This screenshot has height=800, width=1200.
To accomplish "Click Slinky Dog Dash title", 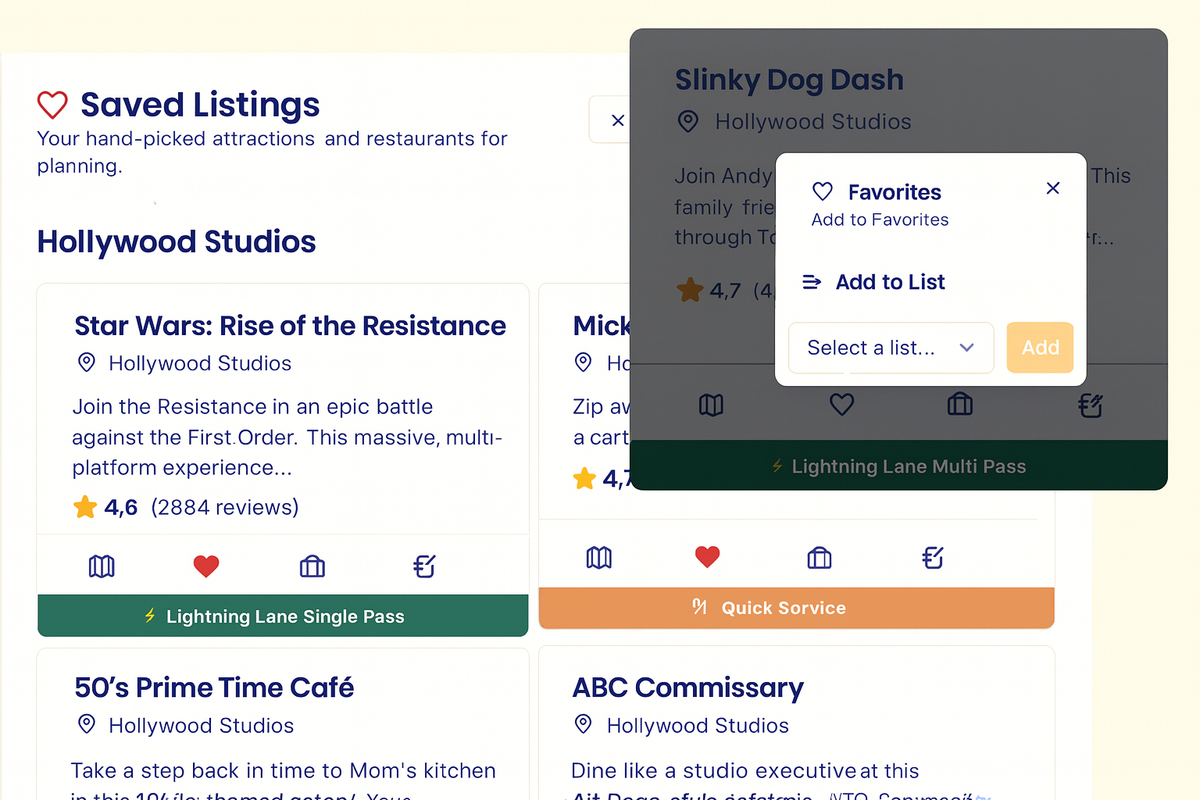I will 789,80.
